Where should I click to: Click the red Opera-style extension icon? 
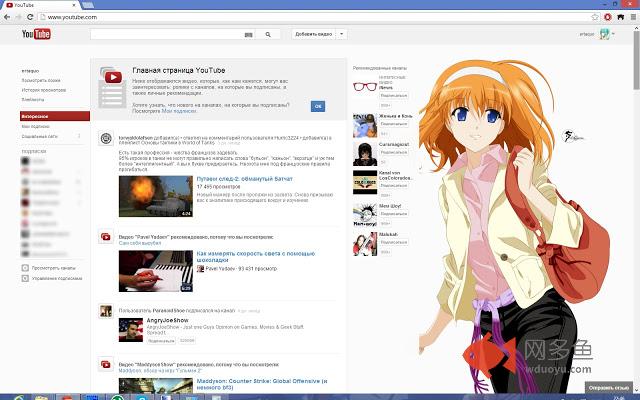tap(608, 17)
